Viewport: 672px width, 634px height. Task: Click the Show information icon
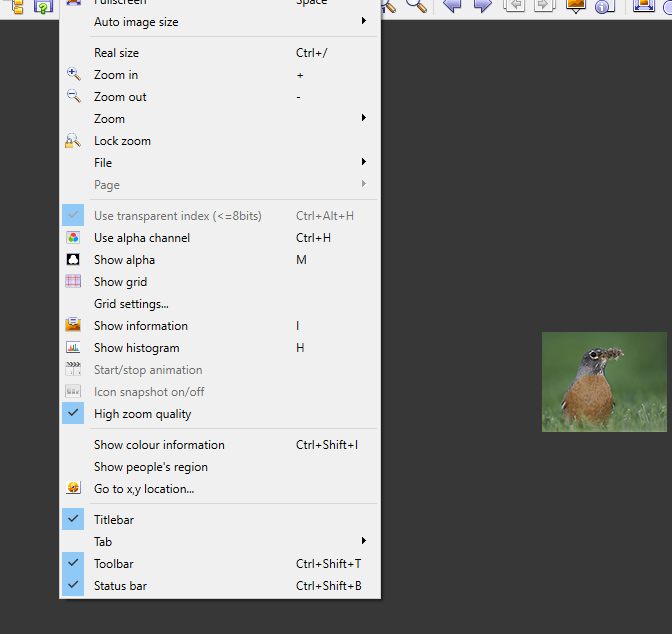(x=73, y=326)
